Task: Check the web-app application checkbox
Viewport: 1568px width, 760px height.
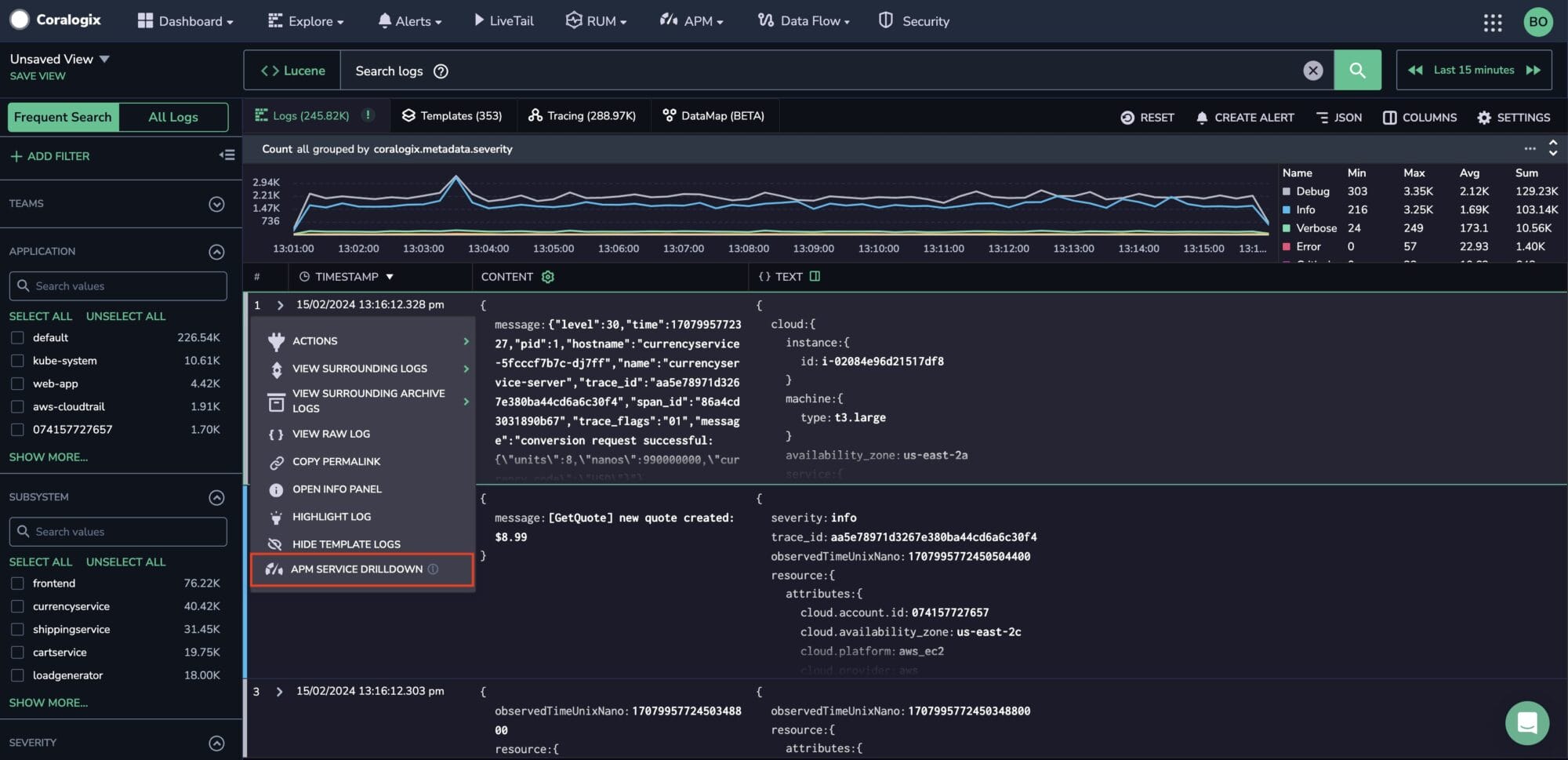Action: (17, 384)
